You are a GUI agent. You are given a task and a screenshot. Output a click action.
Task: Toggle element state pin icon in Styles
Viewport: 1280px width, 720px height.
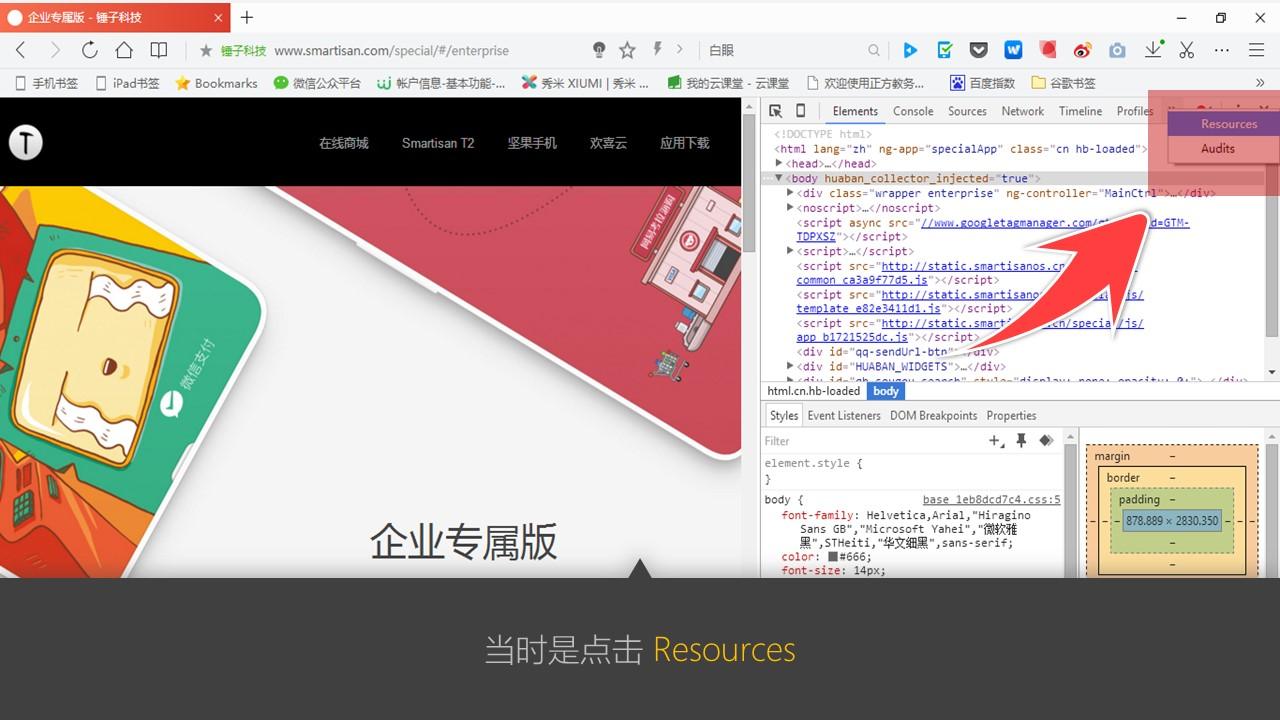(1021, 441)
